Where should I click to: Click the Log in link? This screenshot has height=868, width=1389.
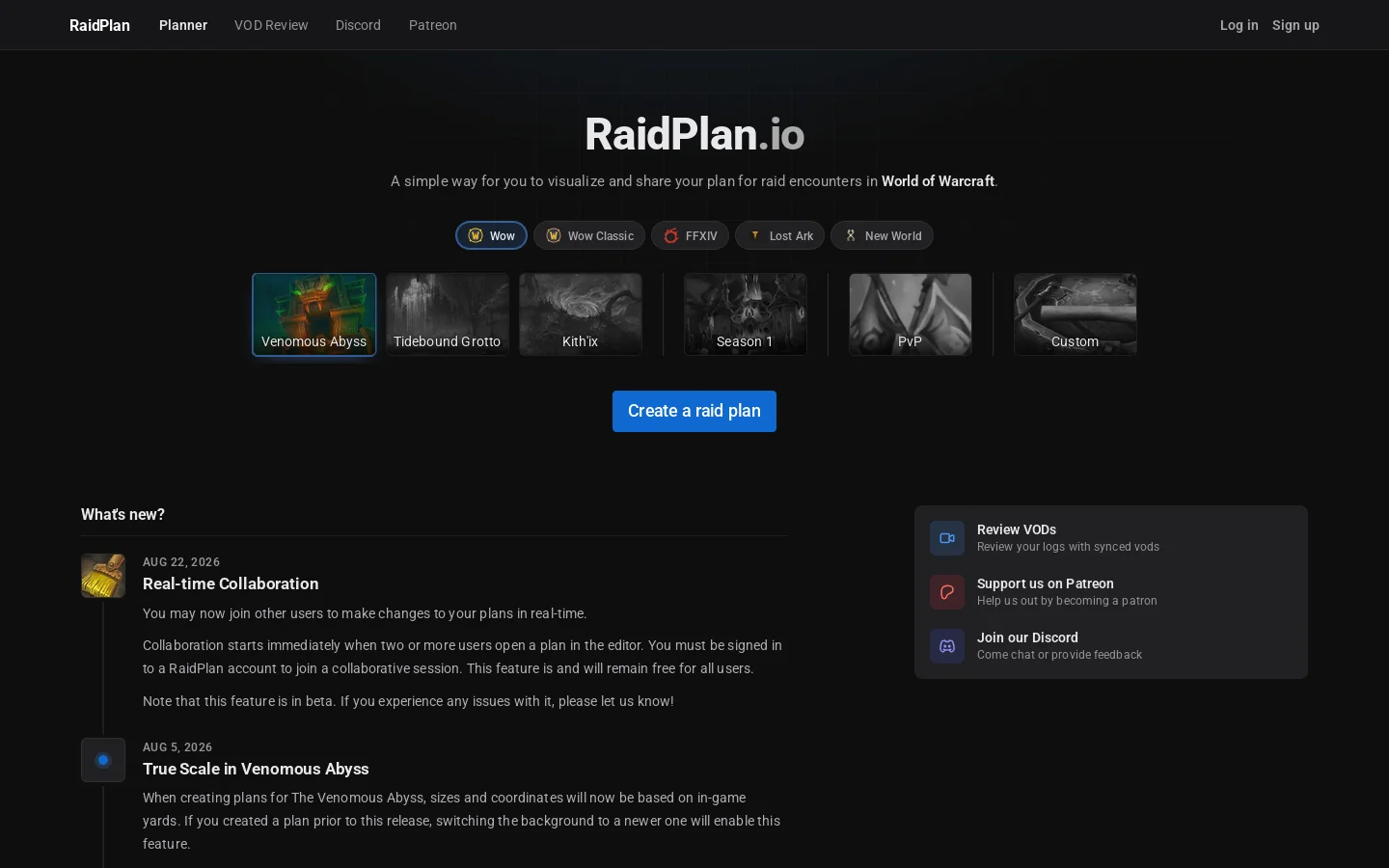(x=1239, y=25)
